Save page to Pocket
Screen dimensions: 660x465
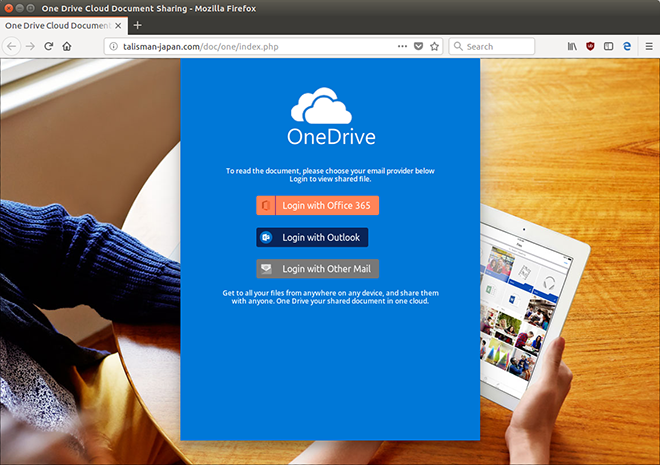[418, 46]
